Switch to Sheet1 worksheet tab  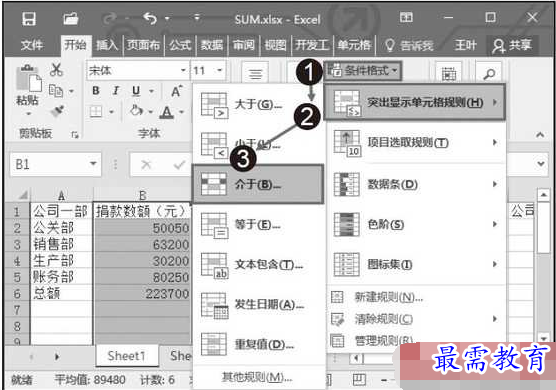127,356
